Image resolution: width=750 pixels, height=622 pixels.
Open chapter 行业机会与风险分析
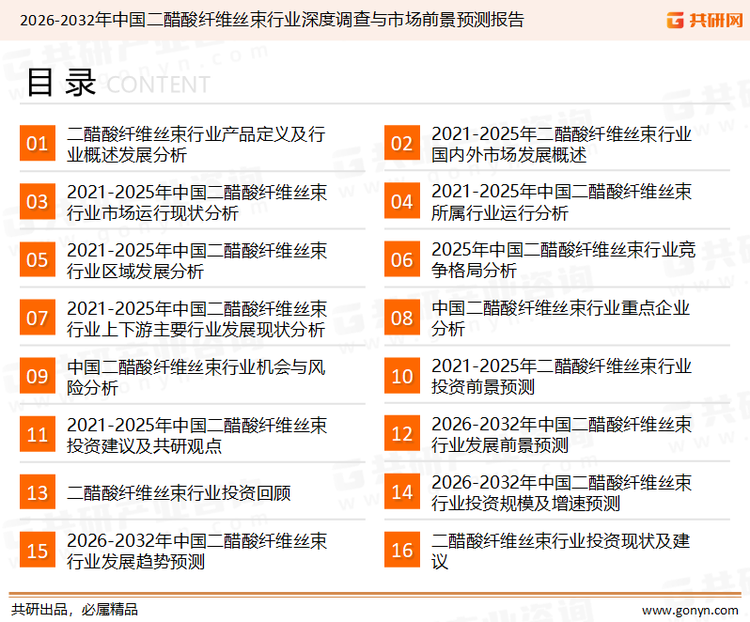click(x=196, y=377)
